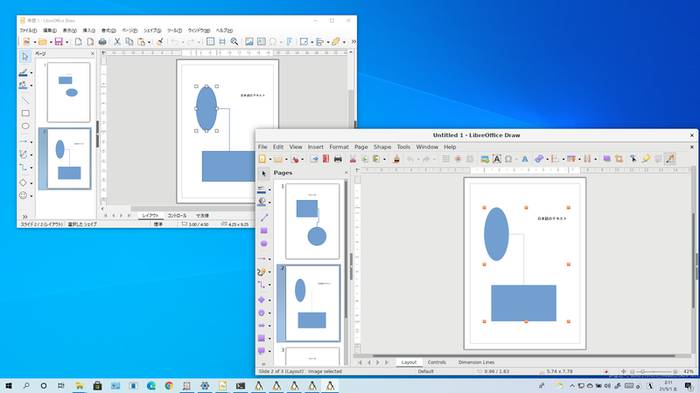Viewport: 700px width, 393px height.
Task: Click Zoom magnifier in Japanese Draw window
Action: click(x=234, y=42)
